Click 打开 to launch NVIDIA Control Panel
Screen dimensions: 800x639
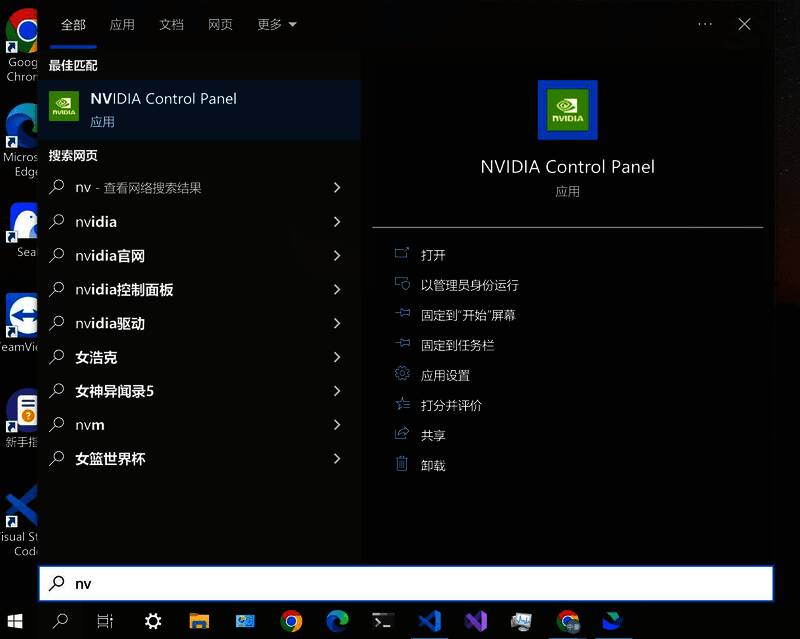(x=432, y=254)
